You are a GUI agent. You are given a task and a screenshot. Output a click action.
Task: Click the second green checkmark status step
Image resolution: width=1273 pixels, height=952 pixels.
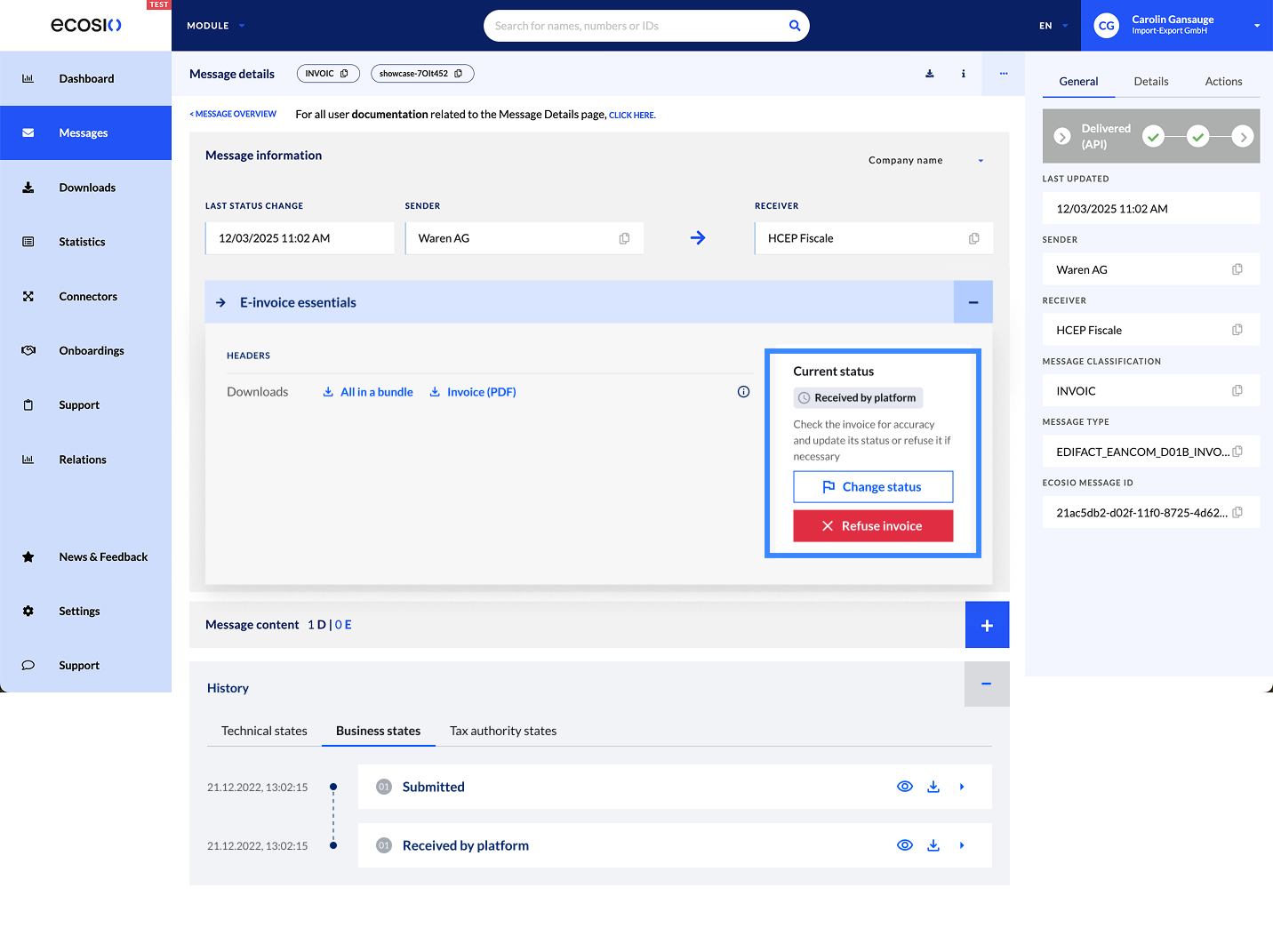point(1198,137)
